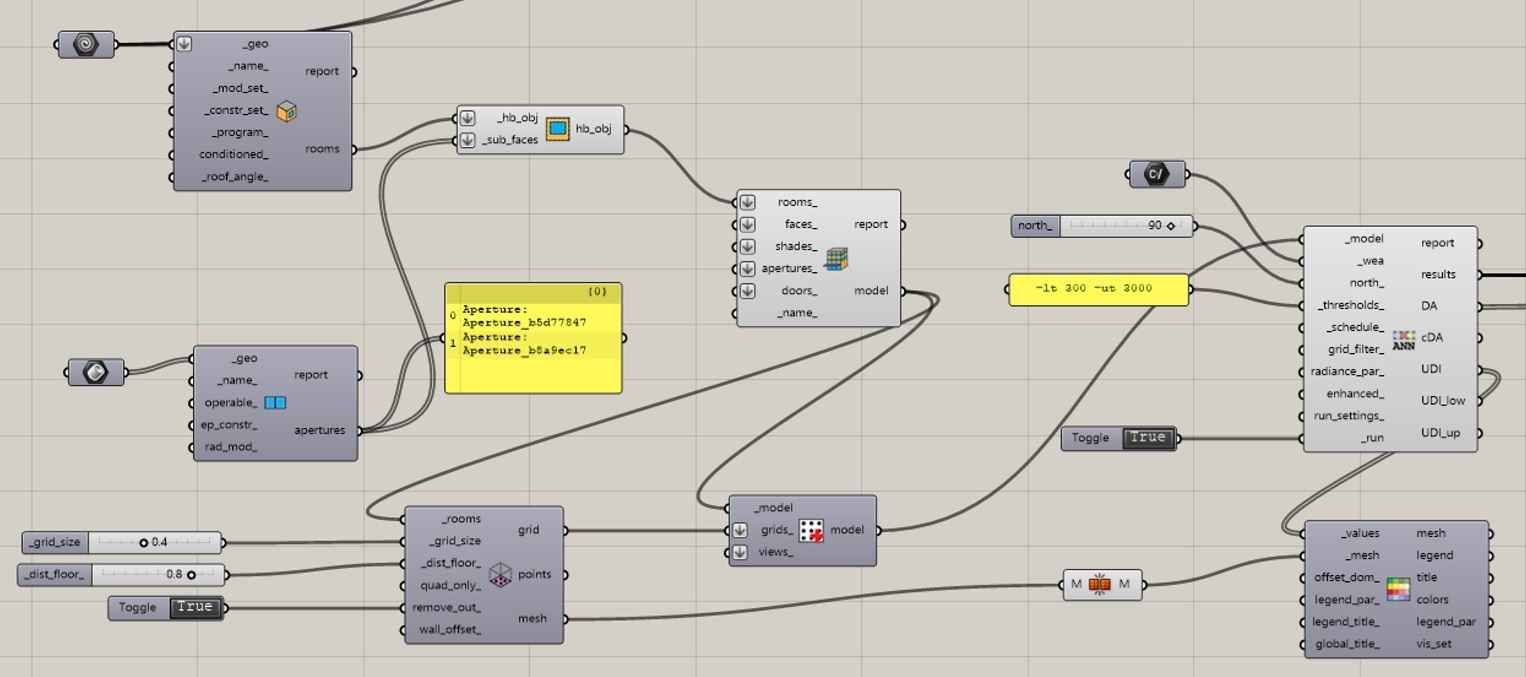
Task: Click the conditioned_ input label
Action: click(x=233, y=154)
